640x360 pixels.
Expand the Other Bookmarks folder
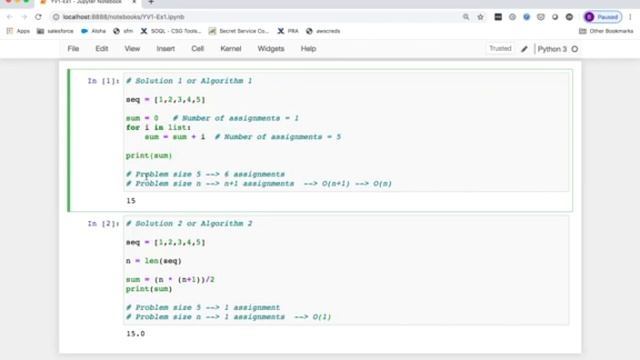pyautogui.click(x=606, y=31)
